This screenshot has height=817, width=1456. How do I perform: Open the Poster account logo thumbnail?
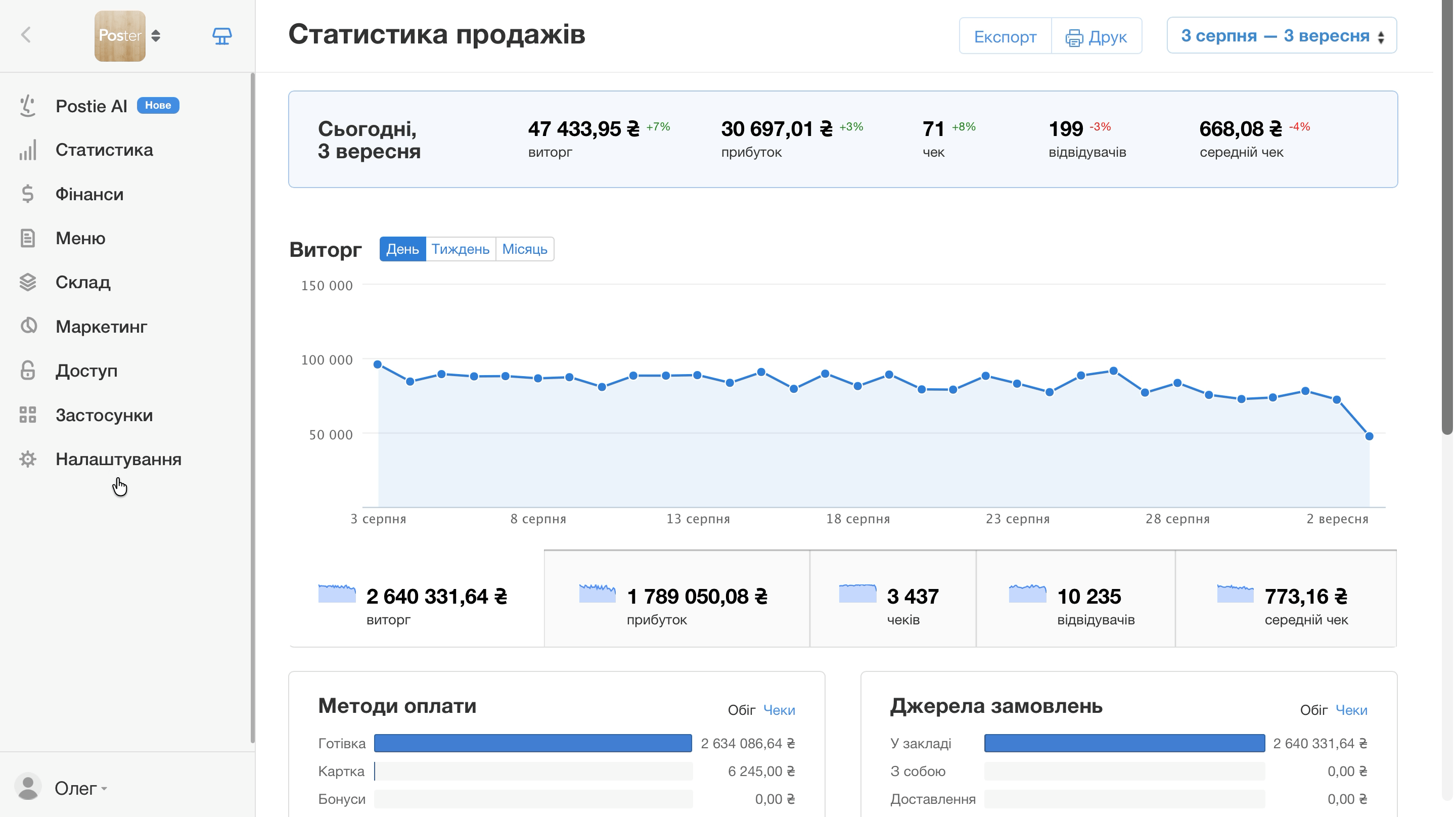point(120,35)
